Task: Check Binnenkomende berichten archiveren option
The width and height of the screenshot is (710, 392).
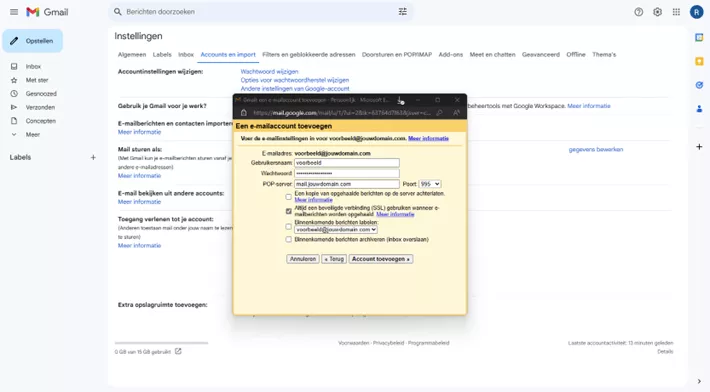Action: point(288,239)
